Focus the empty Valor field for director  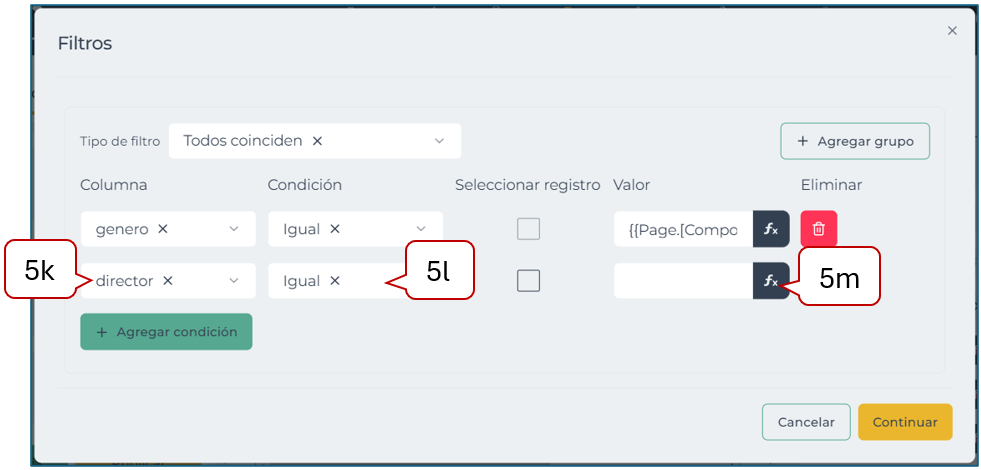682,281
